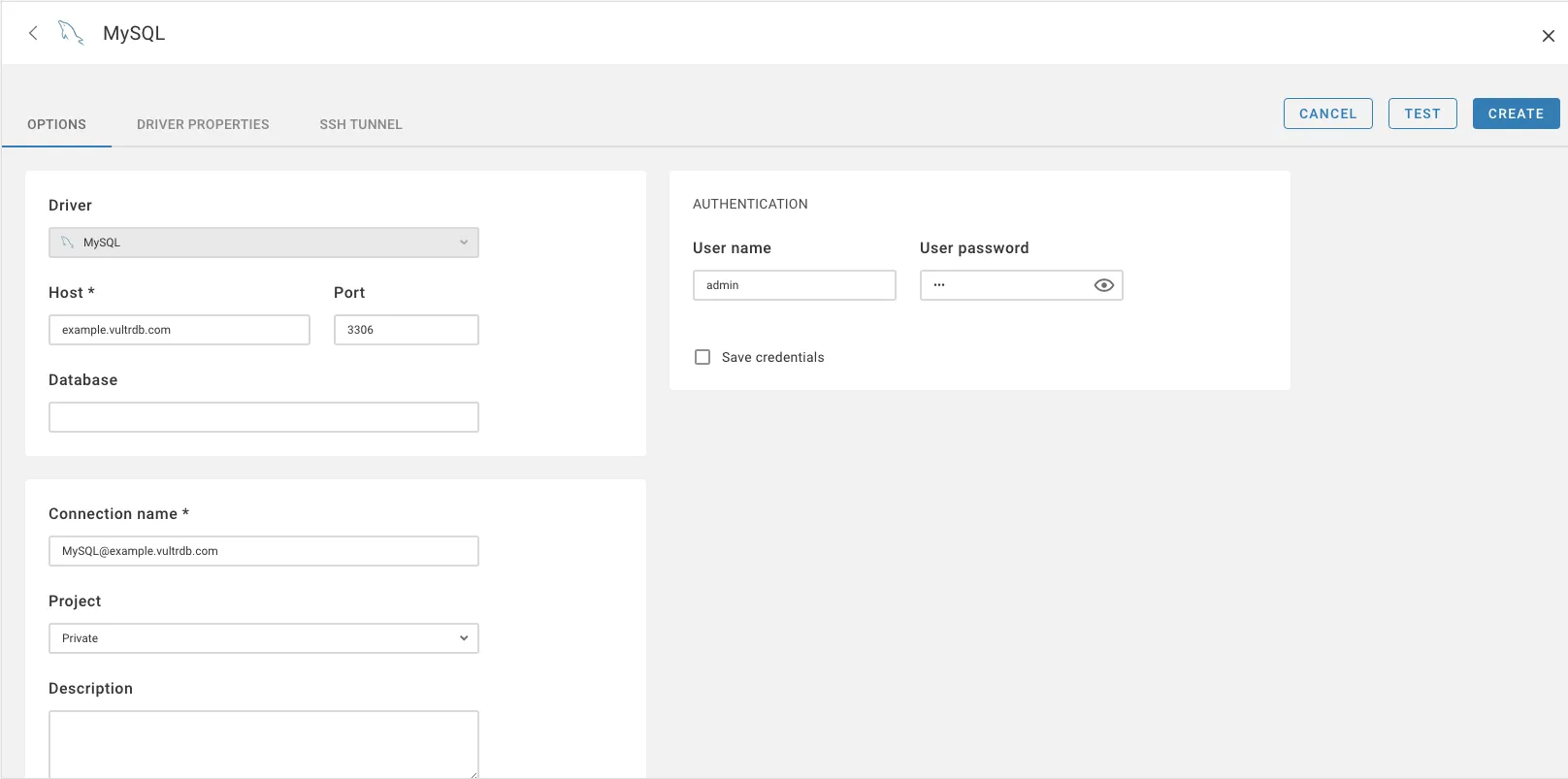The image size is (1568, 779).
Task: Click the Port field showing 3306
Action: [x=407, y=330]
